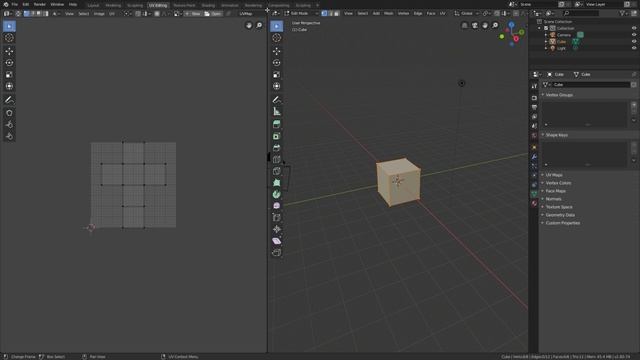Click the pan hand icon in 3D viewport
640x360 pixels.
485,26
